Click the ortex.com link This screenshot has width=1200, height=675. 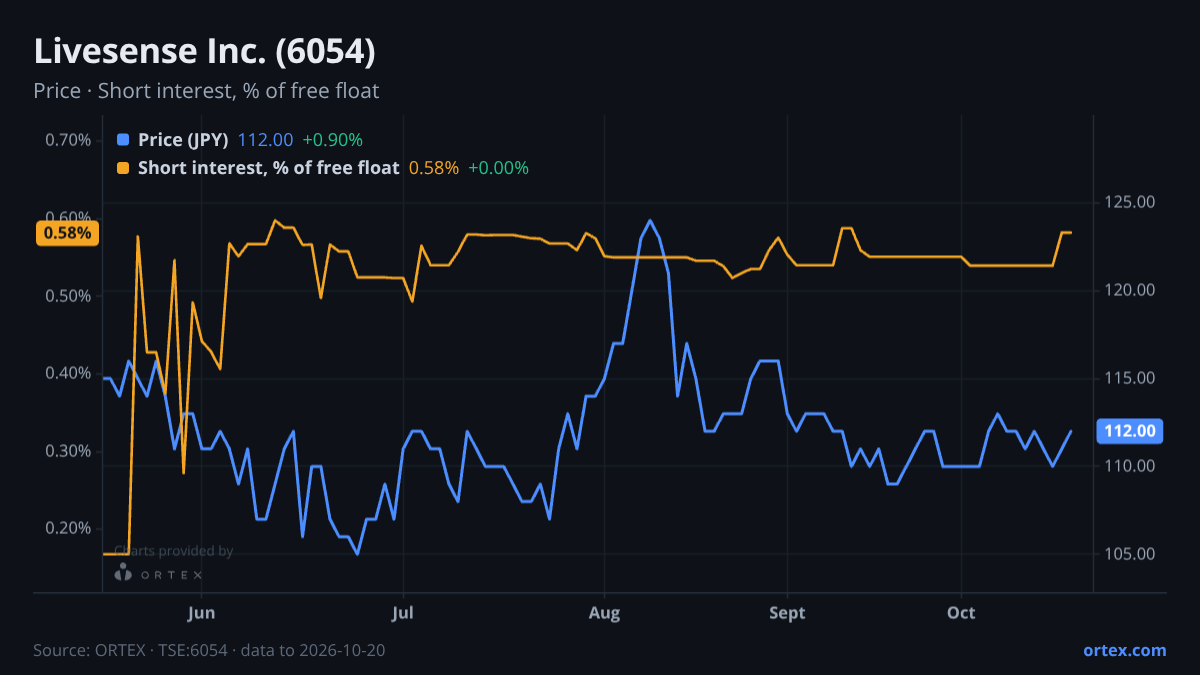(1125, 650)
